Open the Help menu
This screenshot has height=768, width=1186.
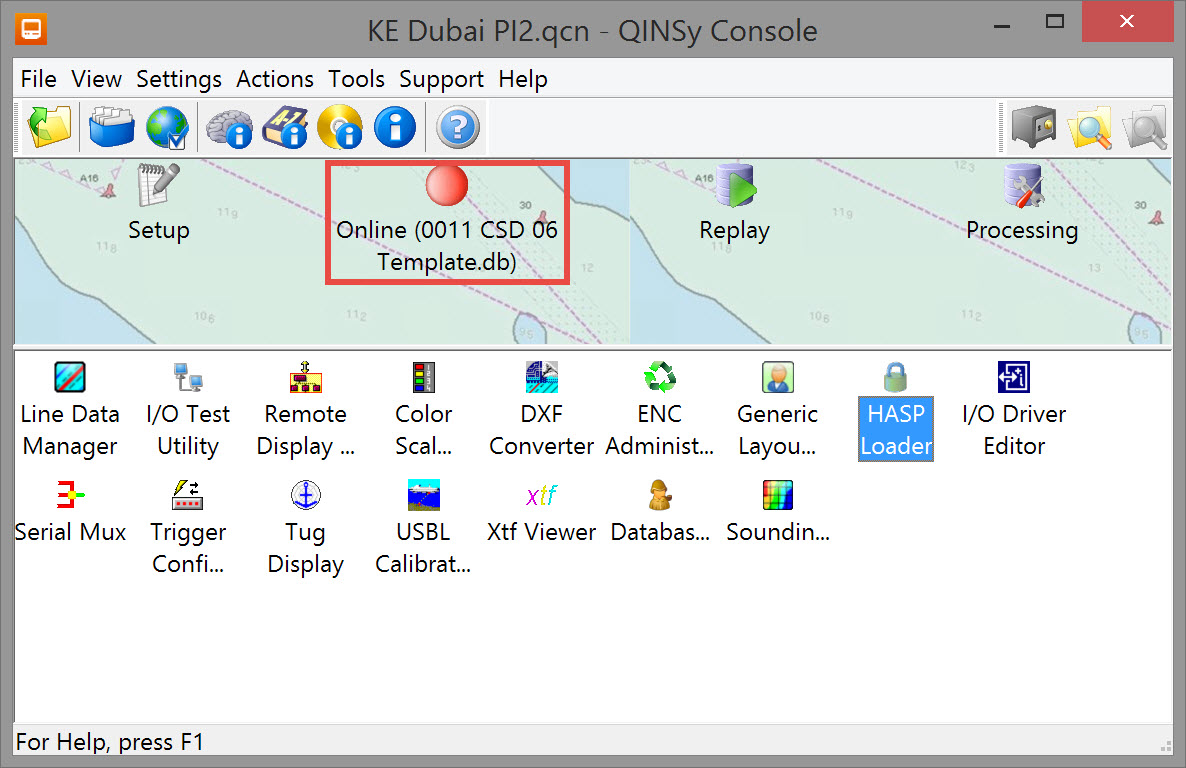pyautogui.click(x=523, y=79)
